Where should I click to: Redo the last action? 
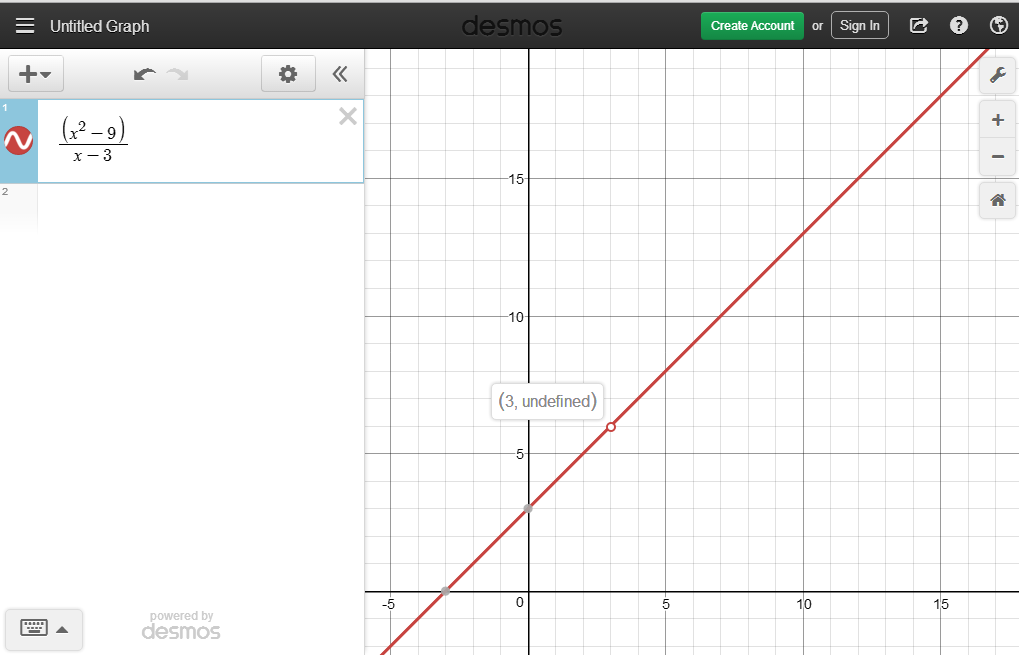(x=177, y=74)
